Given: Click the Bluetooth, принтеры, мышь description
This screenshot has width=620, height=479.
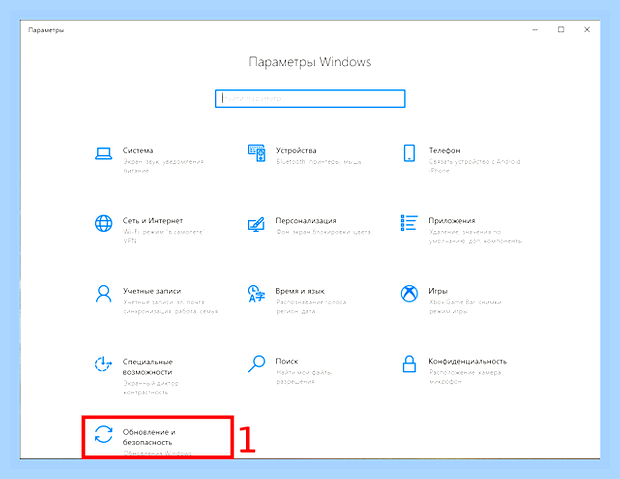Looking at the screenshot, I should 319,161.
